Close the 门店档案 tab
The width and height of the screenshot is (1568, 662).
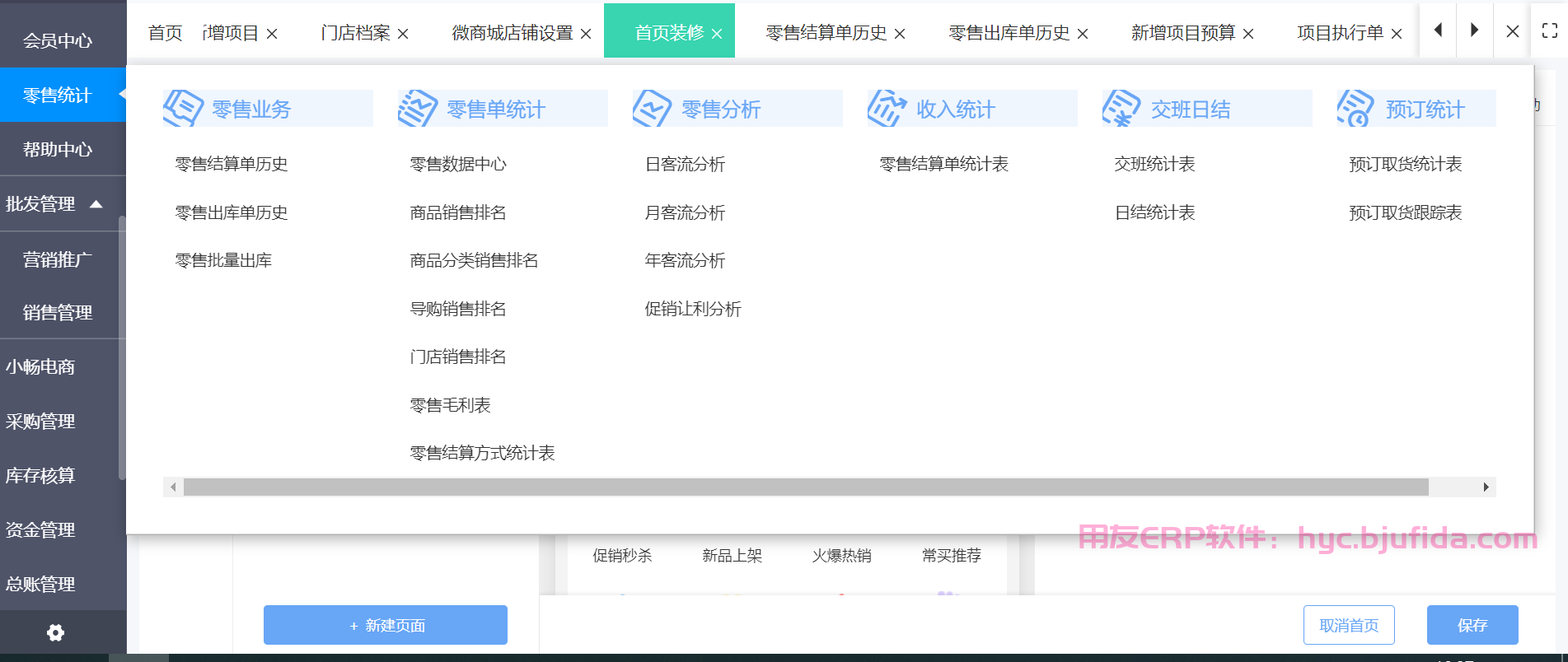click(x=403, y=34)
